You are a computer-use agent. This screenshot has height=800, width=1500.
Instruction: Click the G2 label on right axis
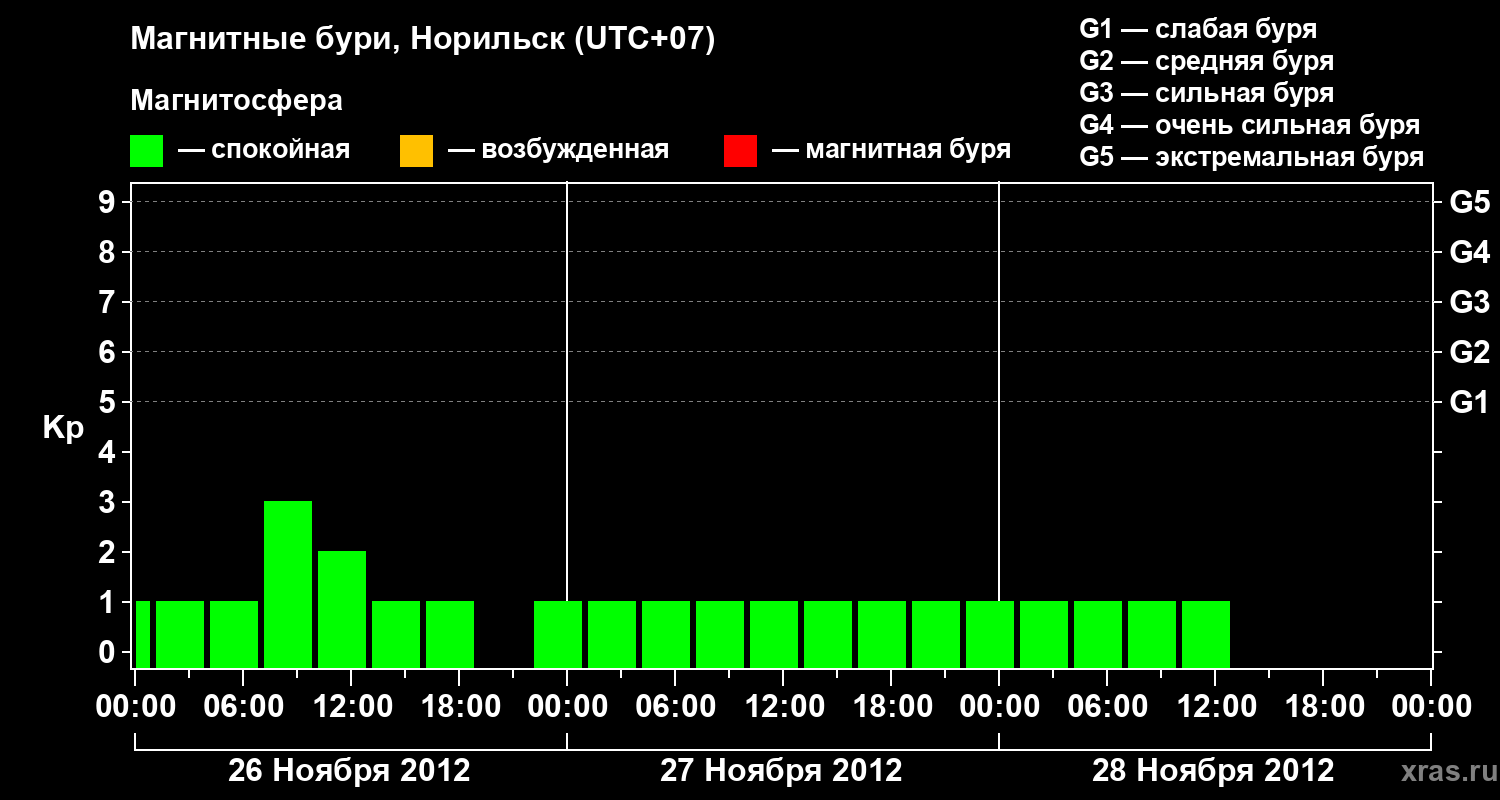pyautogui.click(x=1469, y=352)
